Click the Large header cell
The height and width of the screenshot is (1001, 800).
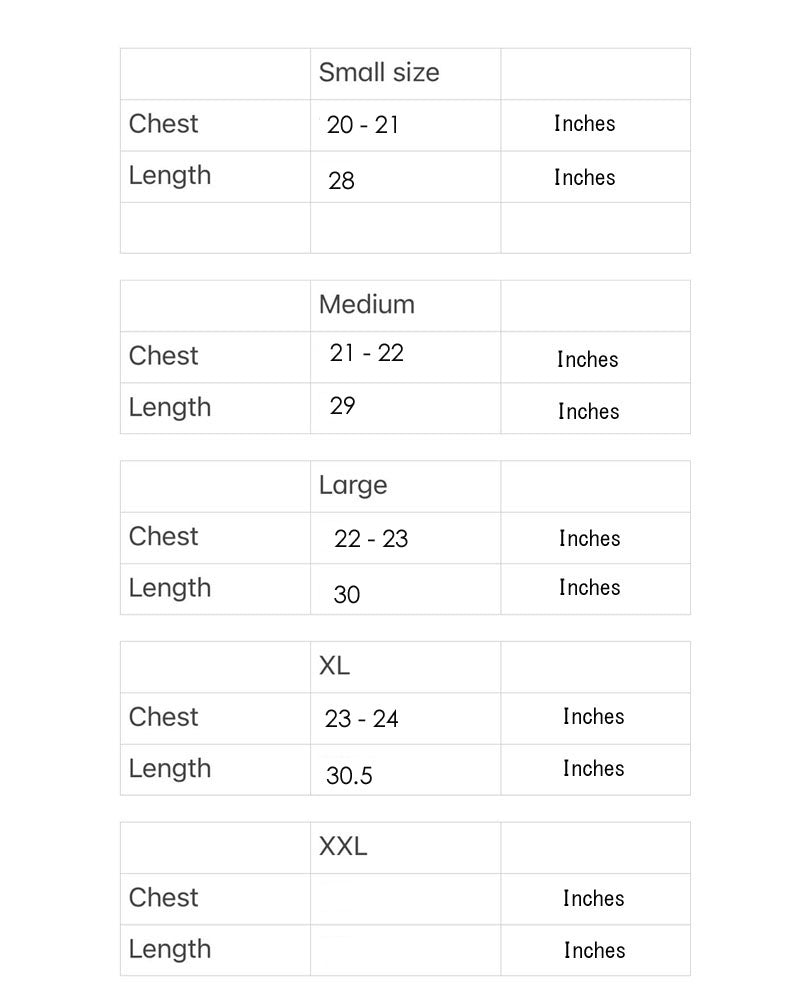(353, 486)
